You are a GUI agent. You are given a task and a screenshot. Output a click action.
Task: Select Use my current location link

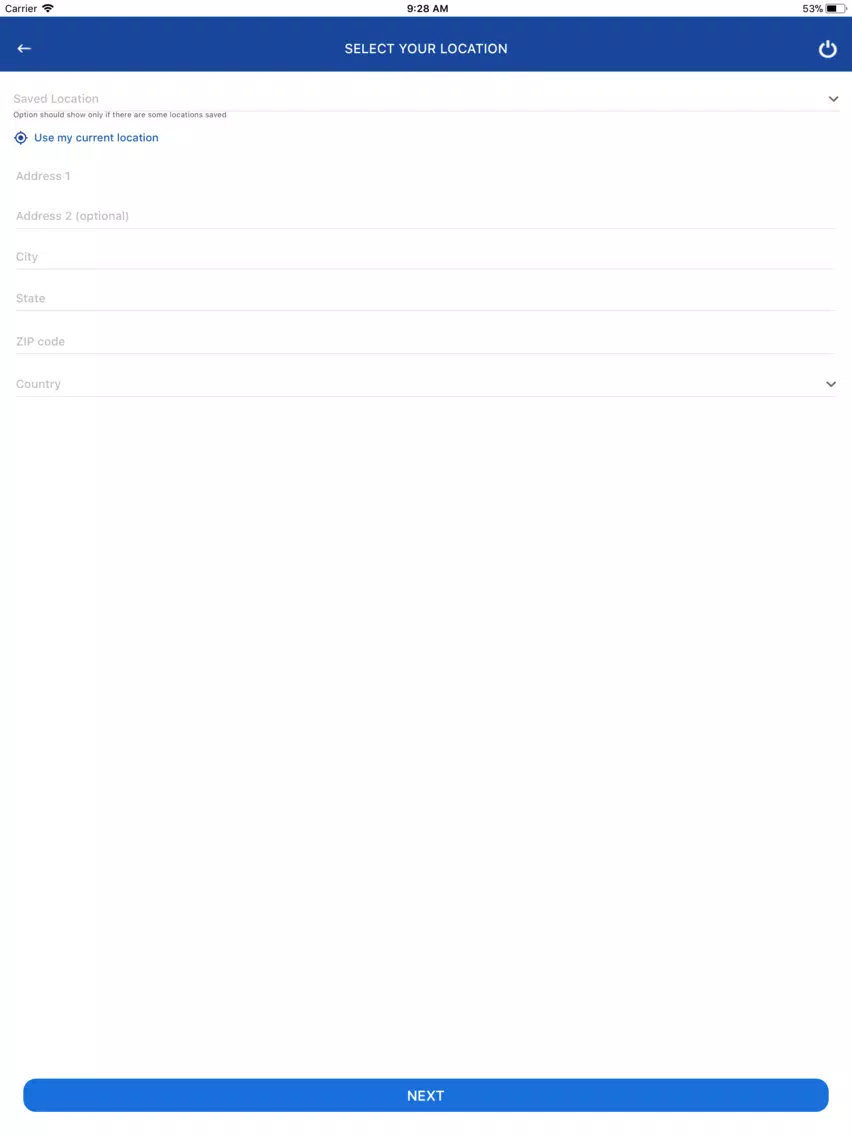96,138
